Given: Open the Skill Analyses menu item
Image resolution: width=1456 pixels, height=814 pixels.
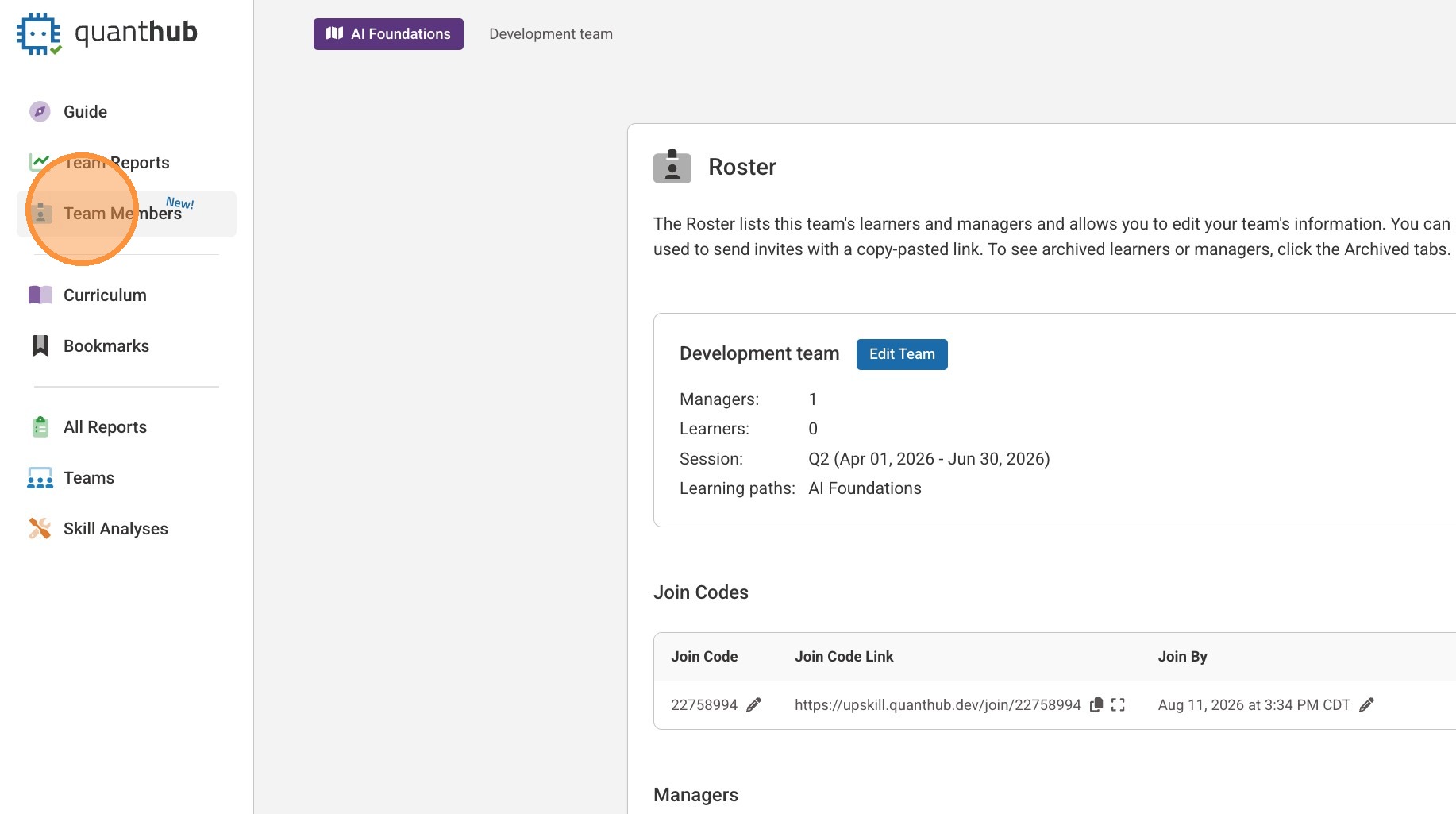Looking at the screenshot, I should click(115, 529).
